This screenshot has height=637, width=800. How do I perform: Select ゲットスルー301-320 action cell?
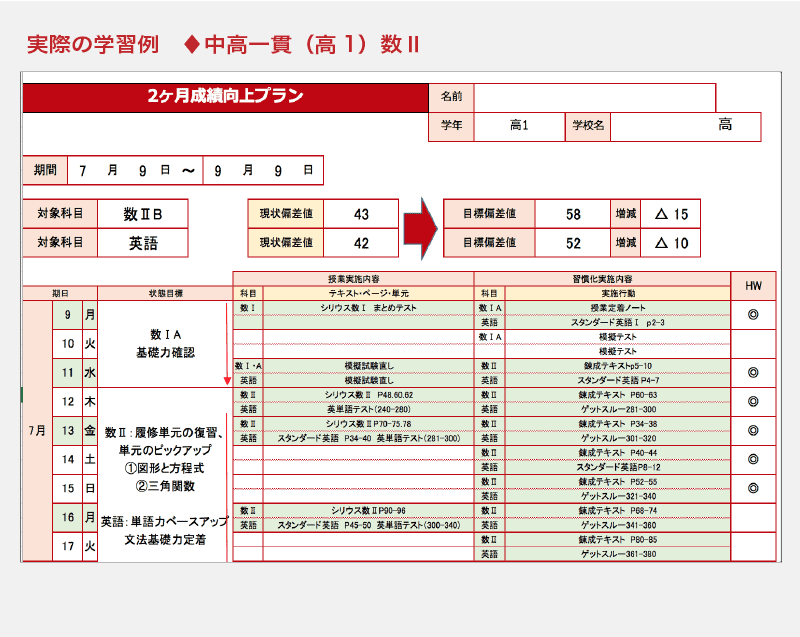[618, 438]
